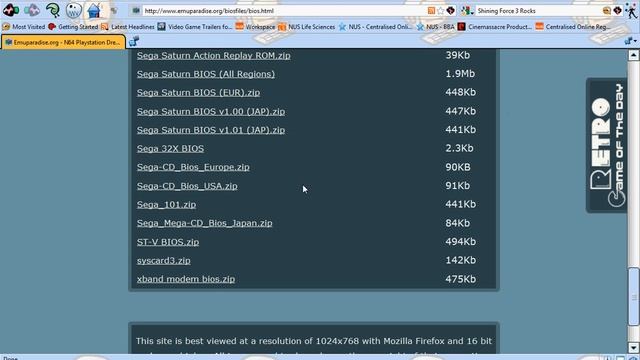The width and height of the screenshot is (640, 360).
Task: Download Sega Saturn Action Replay ROM.zip
Action: (213, 56)
